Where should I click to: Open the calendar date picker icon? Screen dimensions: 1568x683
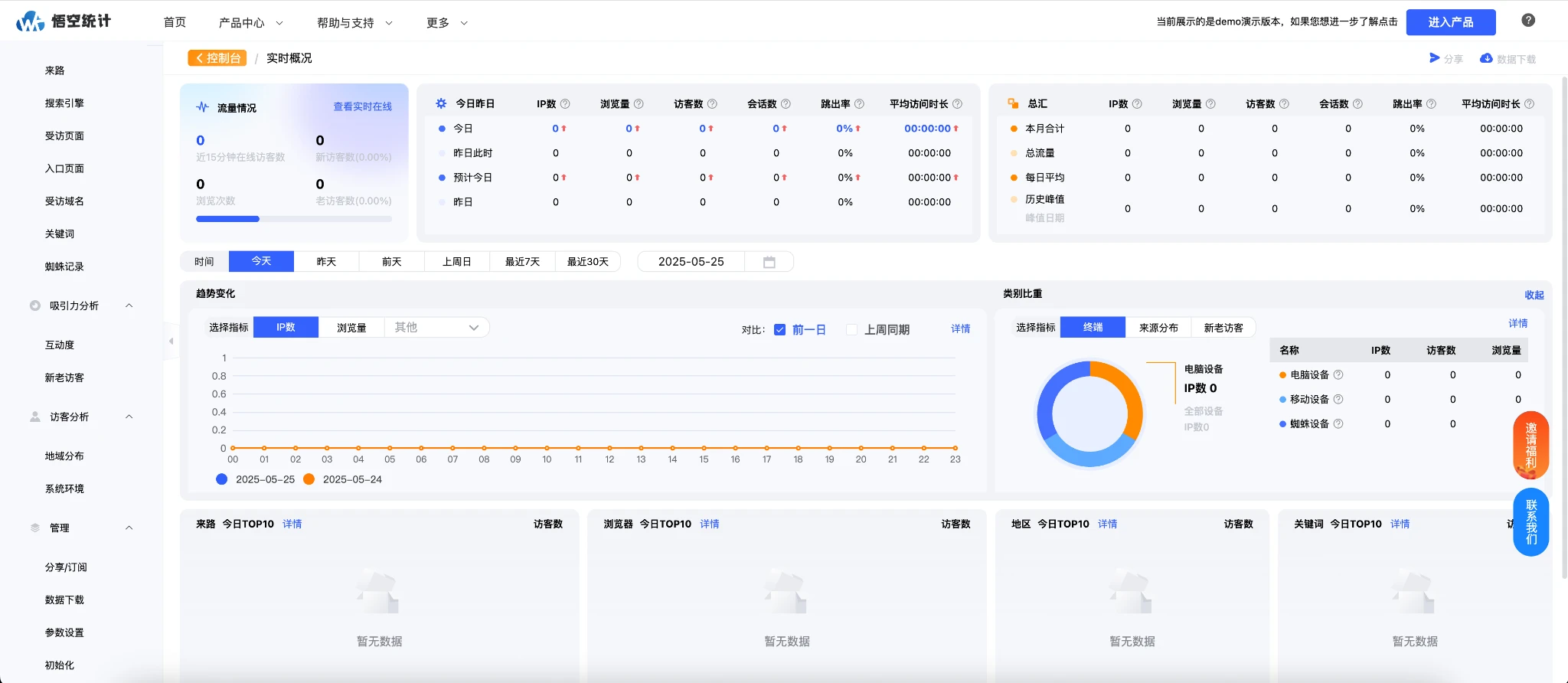[769, 262]
